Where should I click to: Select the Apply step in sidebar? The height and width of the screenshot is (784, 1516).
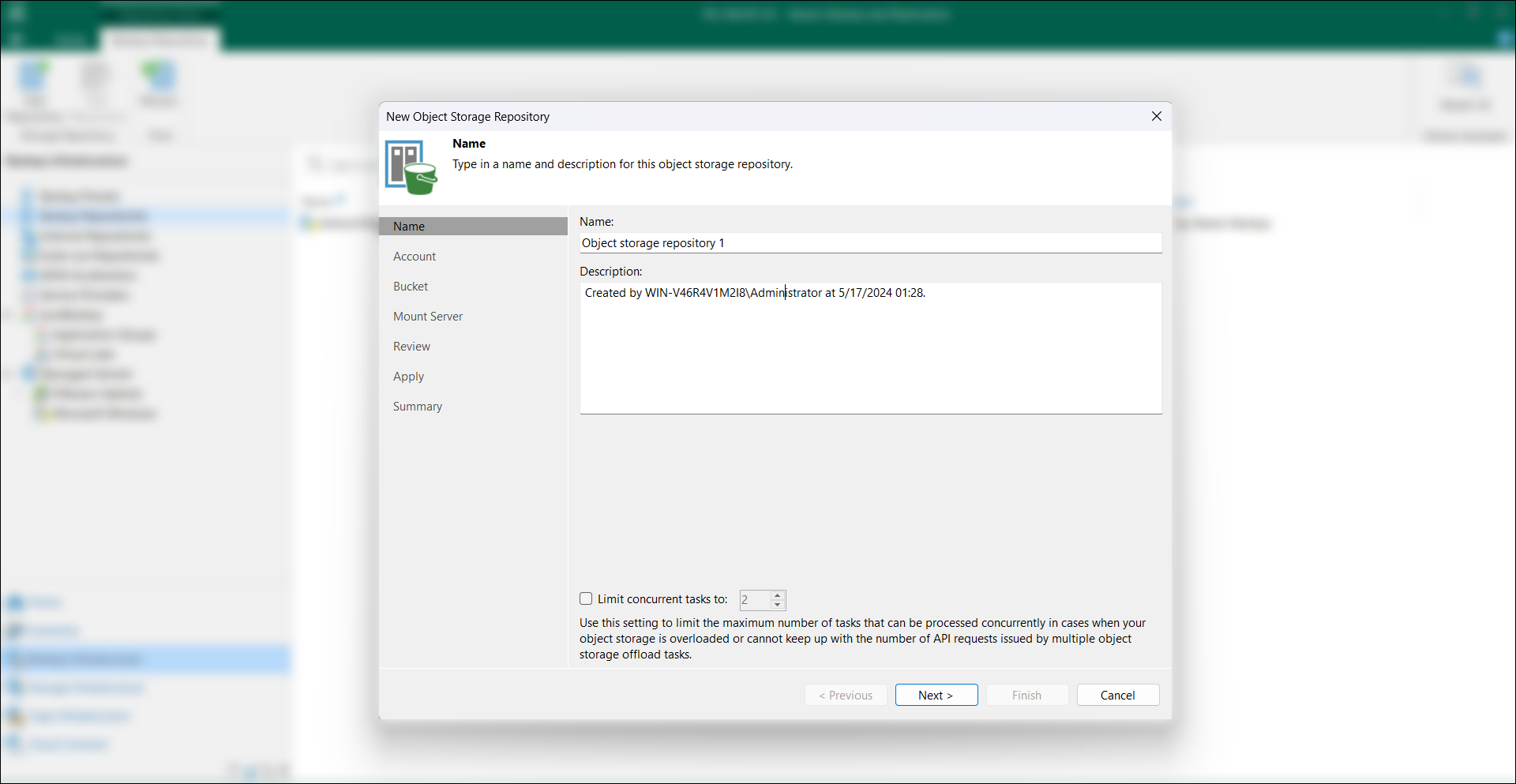pos(408,377)
